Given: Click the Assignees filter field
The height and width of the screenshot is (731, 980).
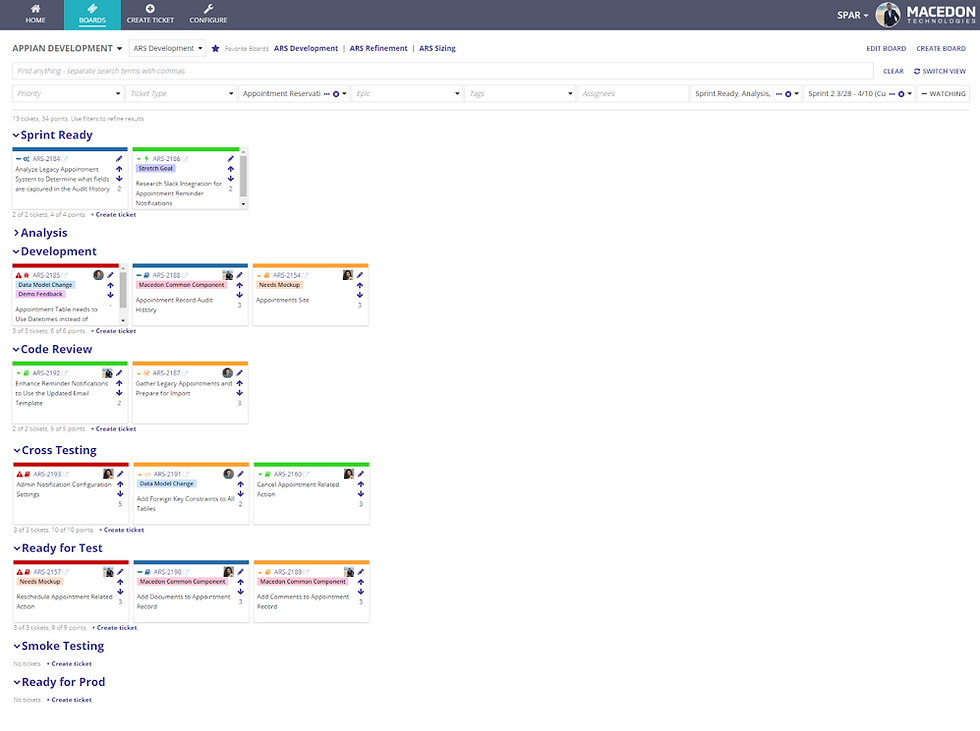Looking at the screenshot, I should pos(633,94).
